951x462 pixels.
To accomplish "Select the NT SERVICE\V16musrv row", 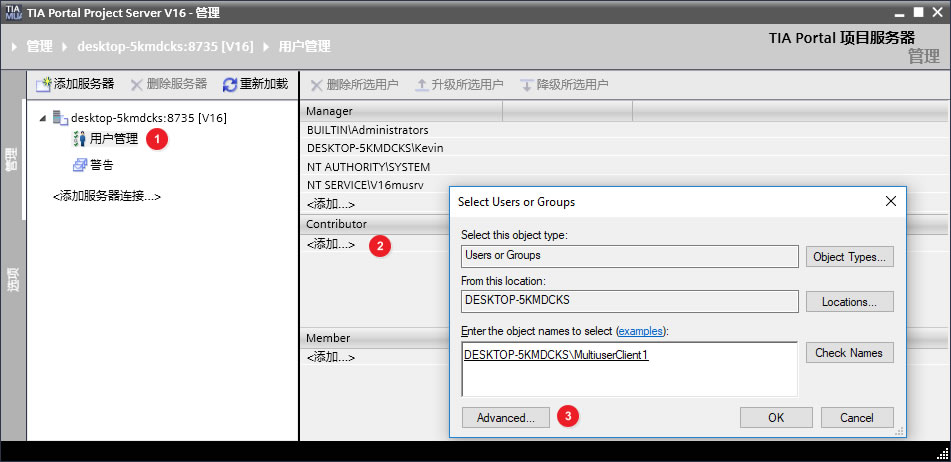I will [x=374, y=186].
